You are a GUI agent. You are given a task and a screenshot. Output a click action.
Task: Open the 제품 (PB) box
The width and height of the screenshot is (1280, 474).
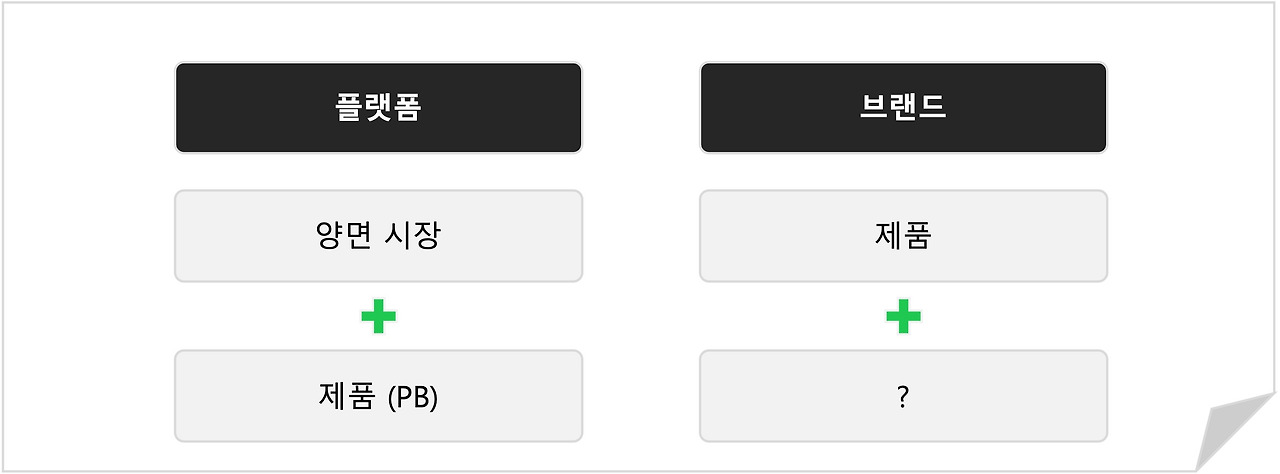click(378, 396)
